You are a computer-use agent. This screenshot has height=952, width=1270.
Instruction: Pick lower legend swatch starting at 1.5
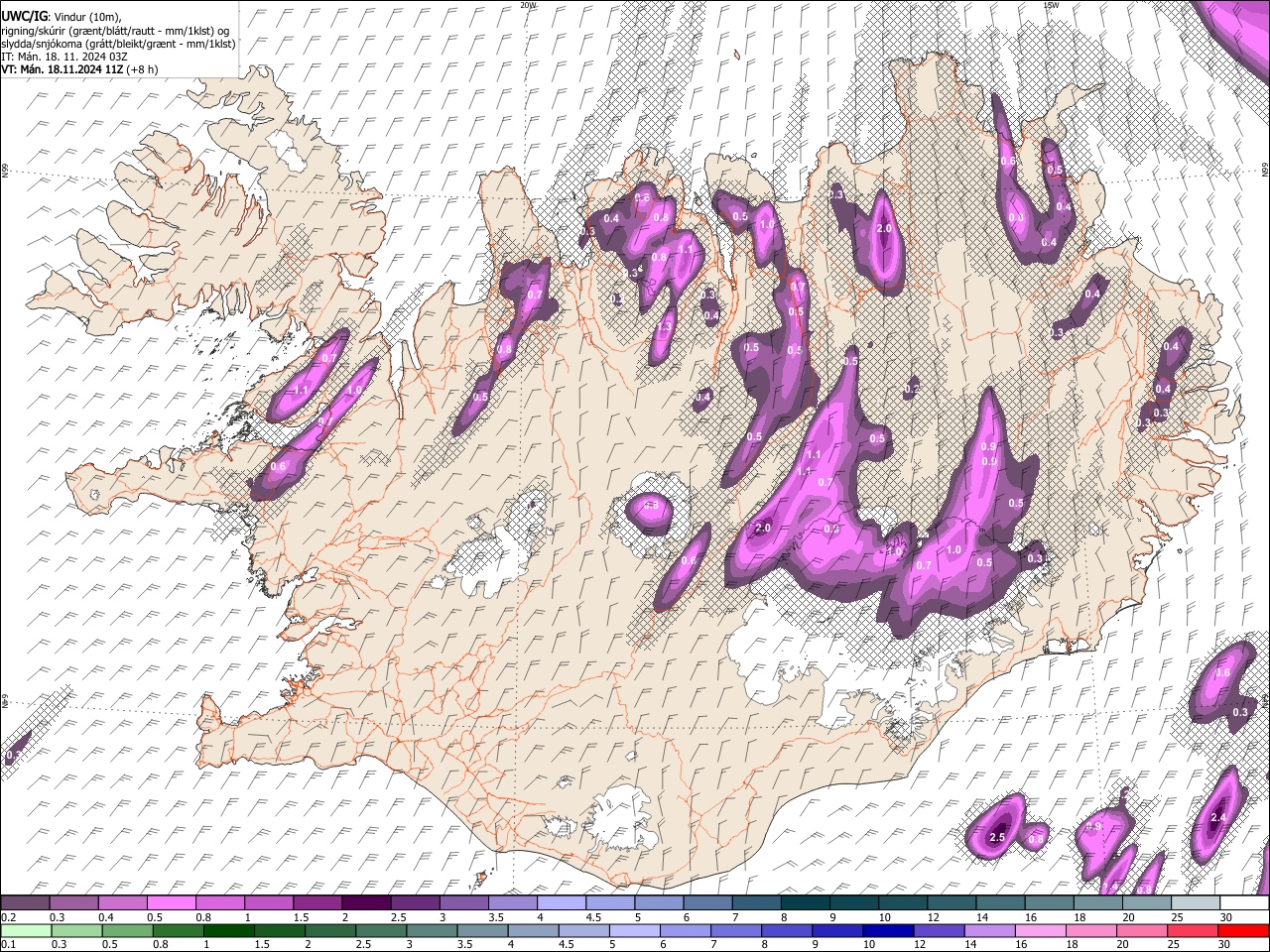tap(279, 930)
